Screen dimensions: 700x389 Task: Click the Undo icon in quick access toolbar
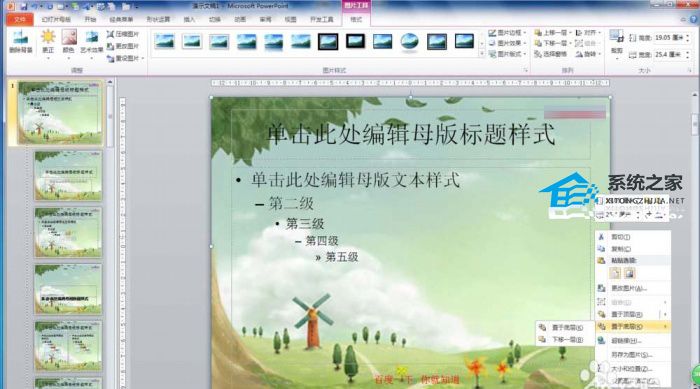[35, 6]
